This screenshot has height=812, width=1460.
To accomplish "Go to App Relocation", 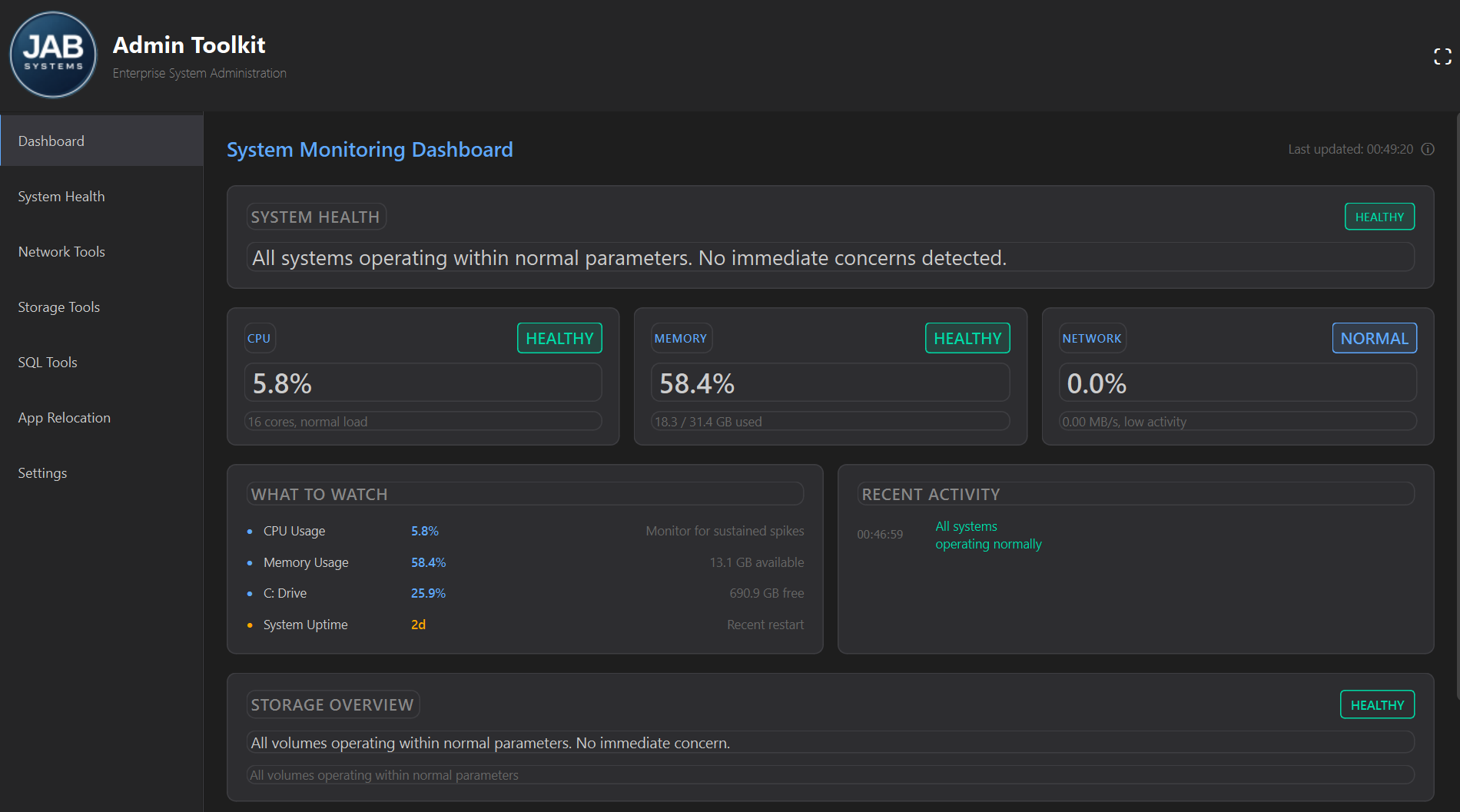I will click(64, 417).
